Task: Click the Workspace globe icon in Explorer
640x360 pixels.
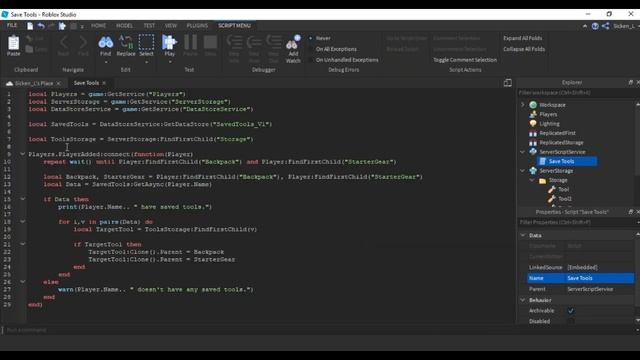Action: point(533,105)
